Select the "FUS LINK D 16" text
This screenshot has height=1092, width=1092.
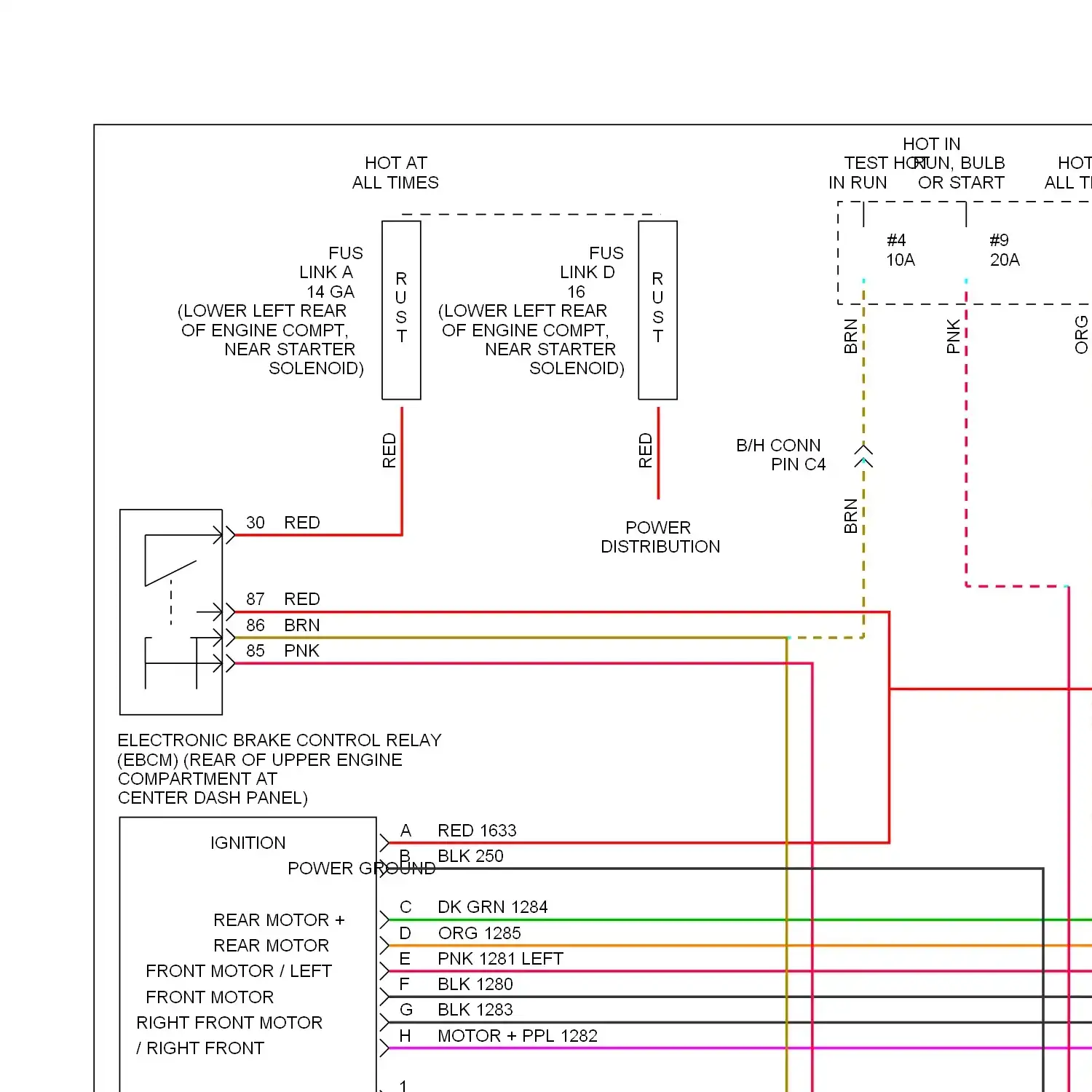pos(592,272)
